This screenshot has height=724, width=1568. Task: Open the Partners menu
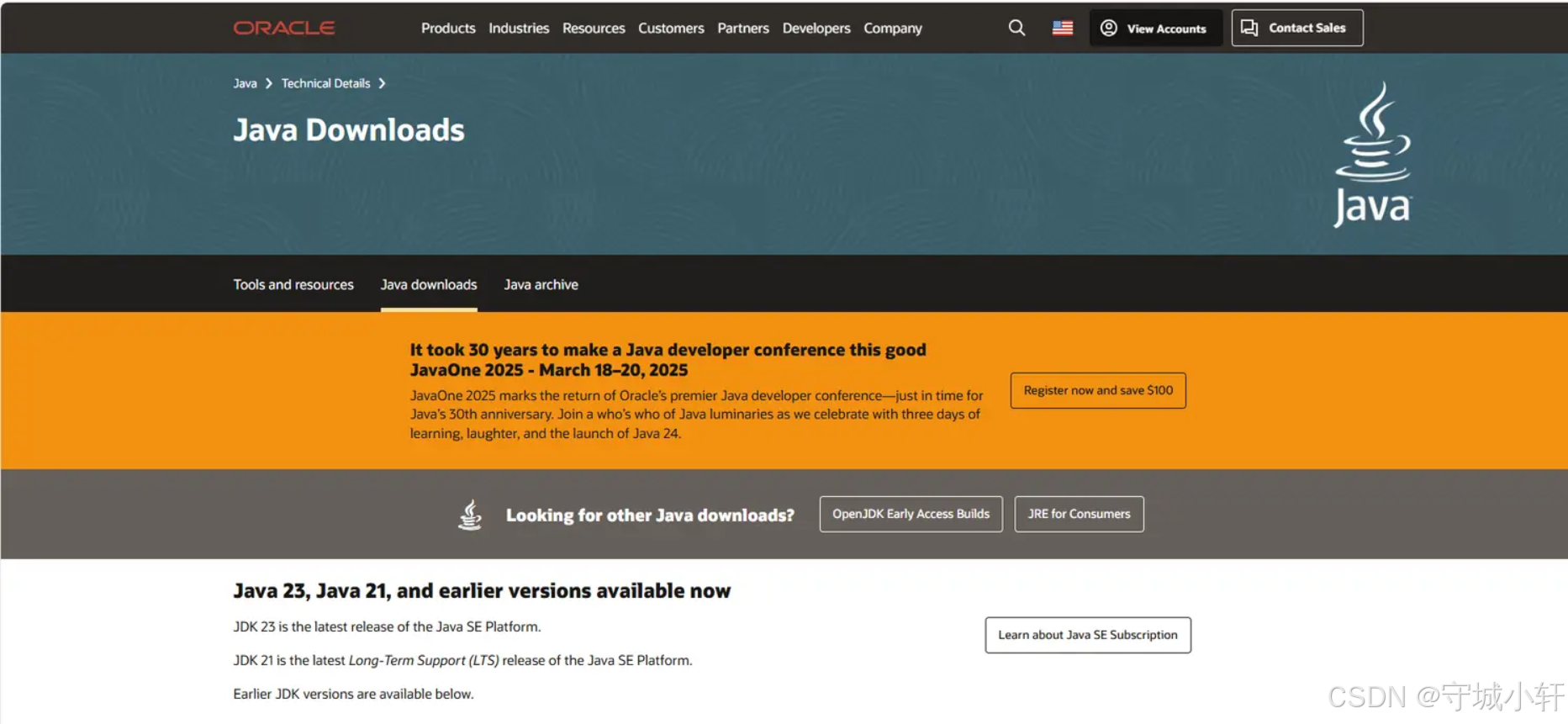pos(743,28)
